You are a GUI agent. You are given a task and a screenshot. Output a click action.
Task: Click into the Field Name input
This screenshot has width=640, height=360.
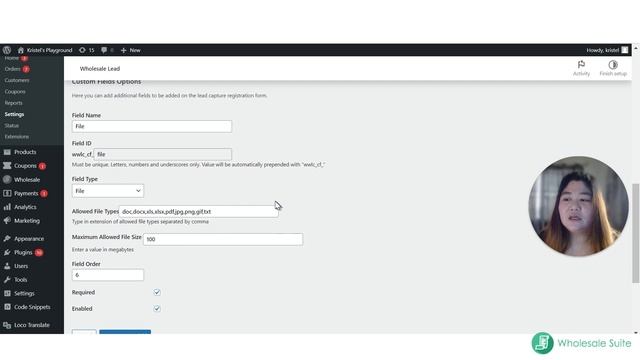(x=152, y=127)
